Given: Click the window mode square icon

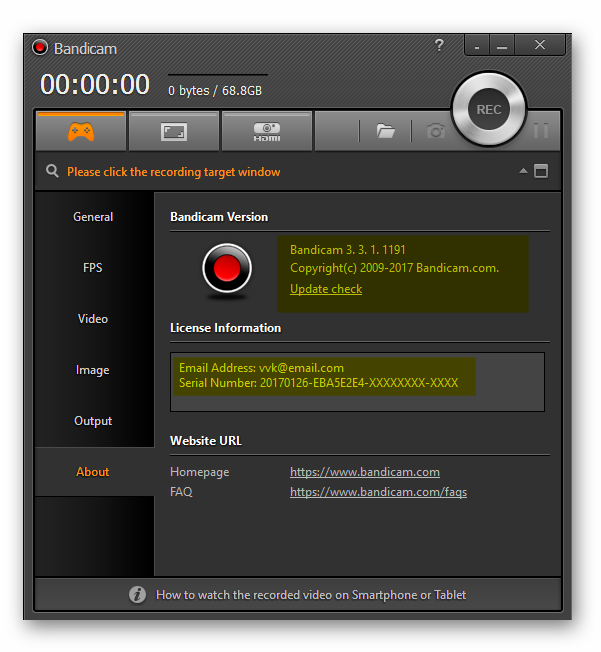Looking at the screenshot, I should [x=541, y=172].
